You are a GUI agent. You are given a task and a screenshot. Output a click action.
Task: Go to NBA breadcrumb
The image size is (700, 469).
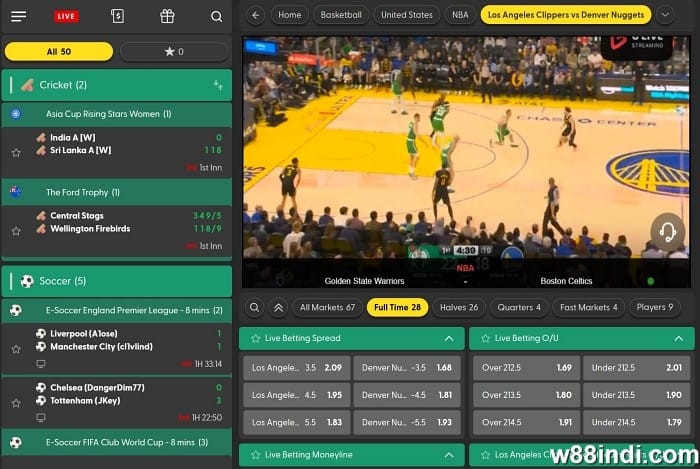point(460,15)
